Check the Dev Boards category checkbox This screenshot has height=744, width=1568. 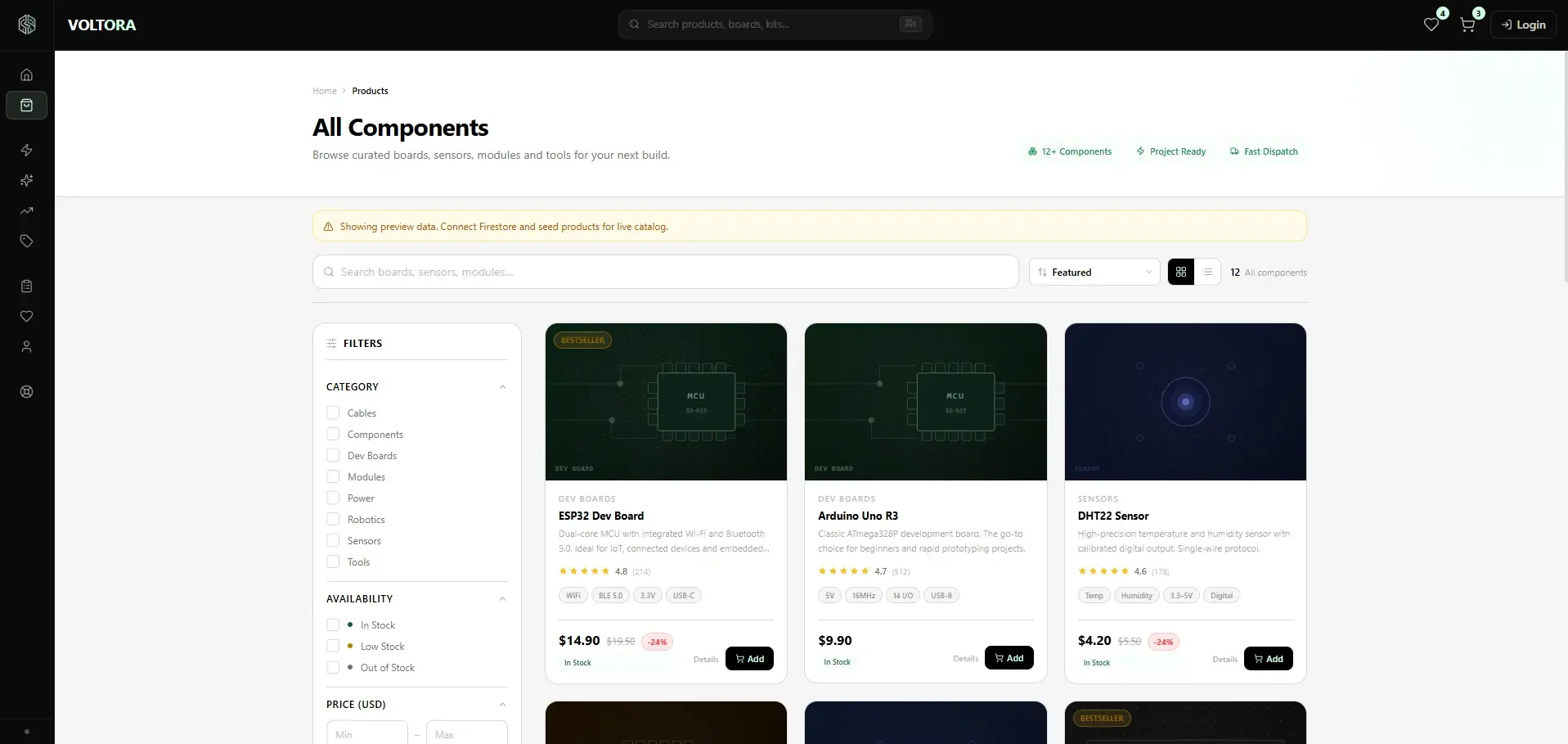tap(333, 455)
